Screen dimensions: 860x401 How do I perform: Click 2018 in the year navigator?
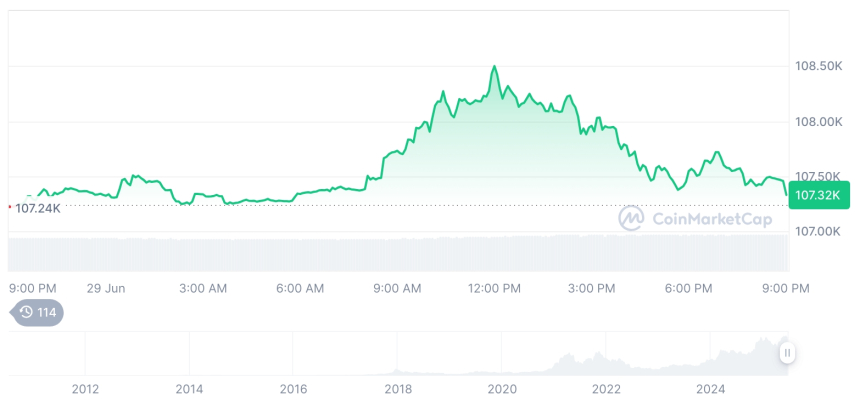coord(398,388)
